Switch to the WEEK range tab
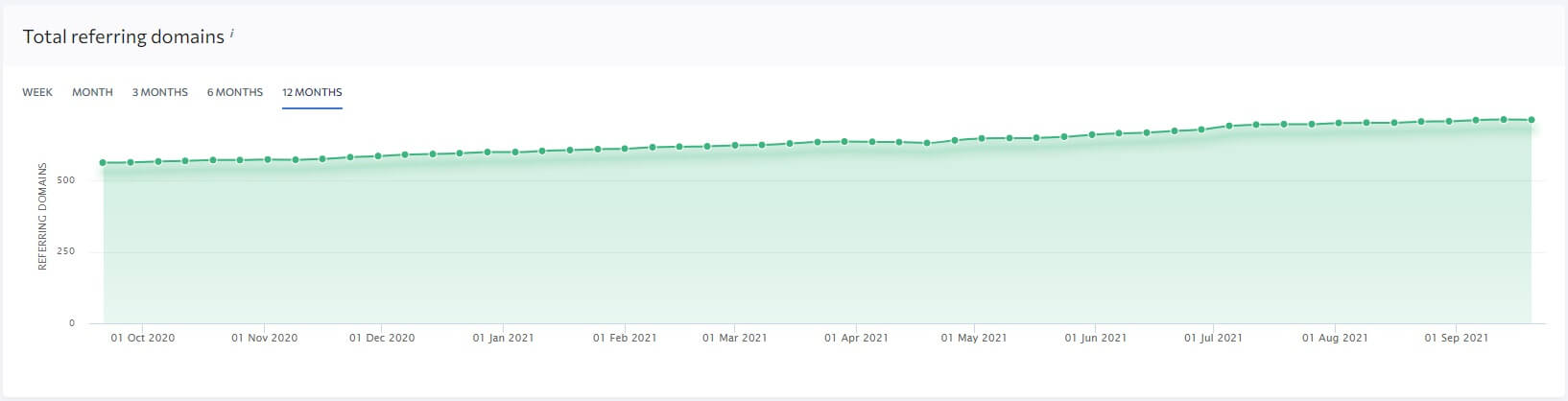 37,92
